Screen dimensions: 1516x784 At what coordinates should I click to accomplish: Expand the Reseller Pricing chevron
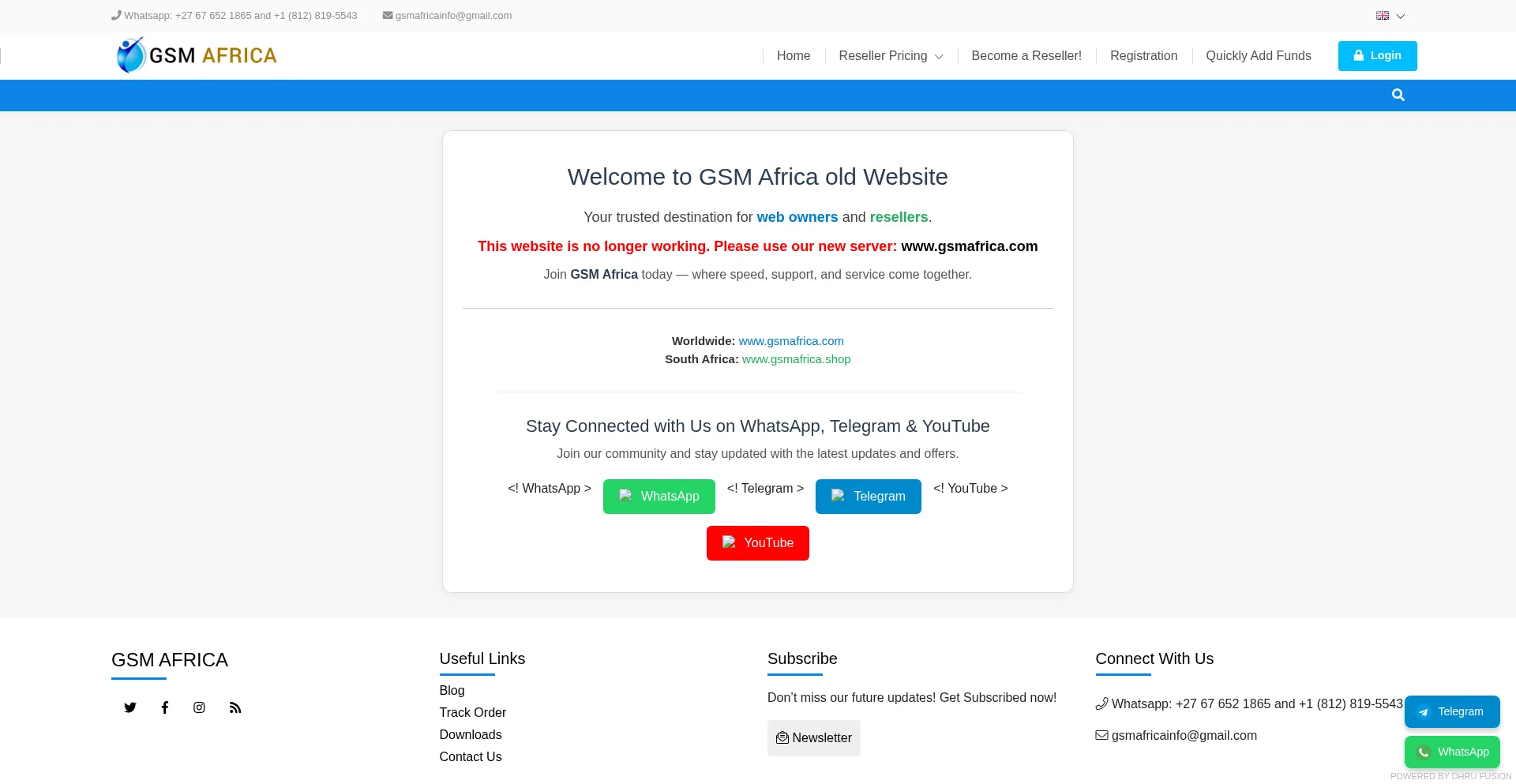(x=939, y=57)
